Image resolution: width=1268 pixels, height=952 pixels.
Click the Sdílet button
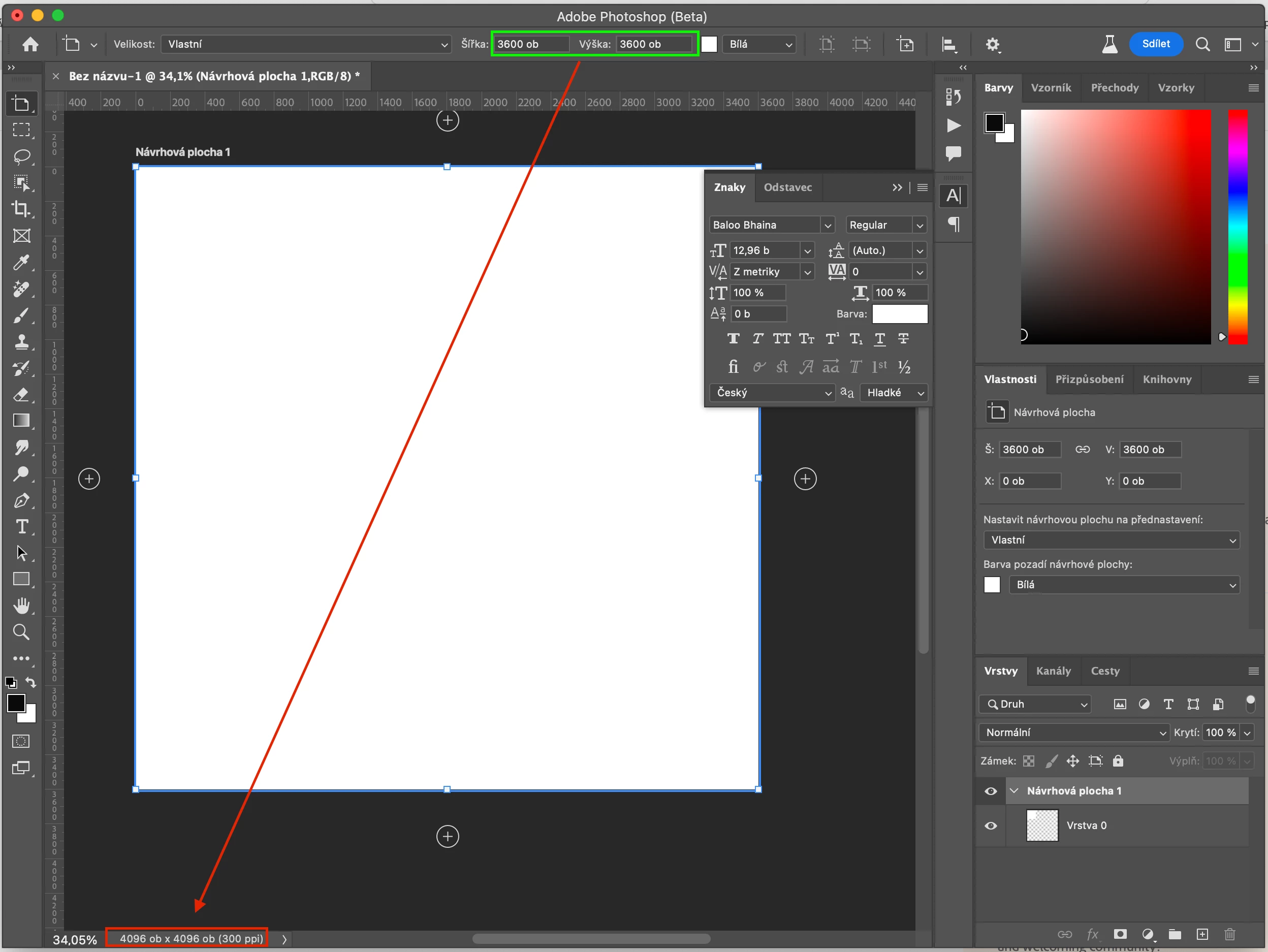click(x=1155, y=44)
